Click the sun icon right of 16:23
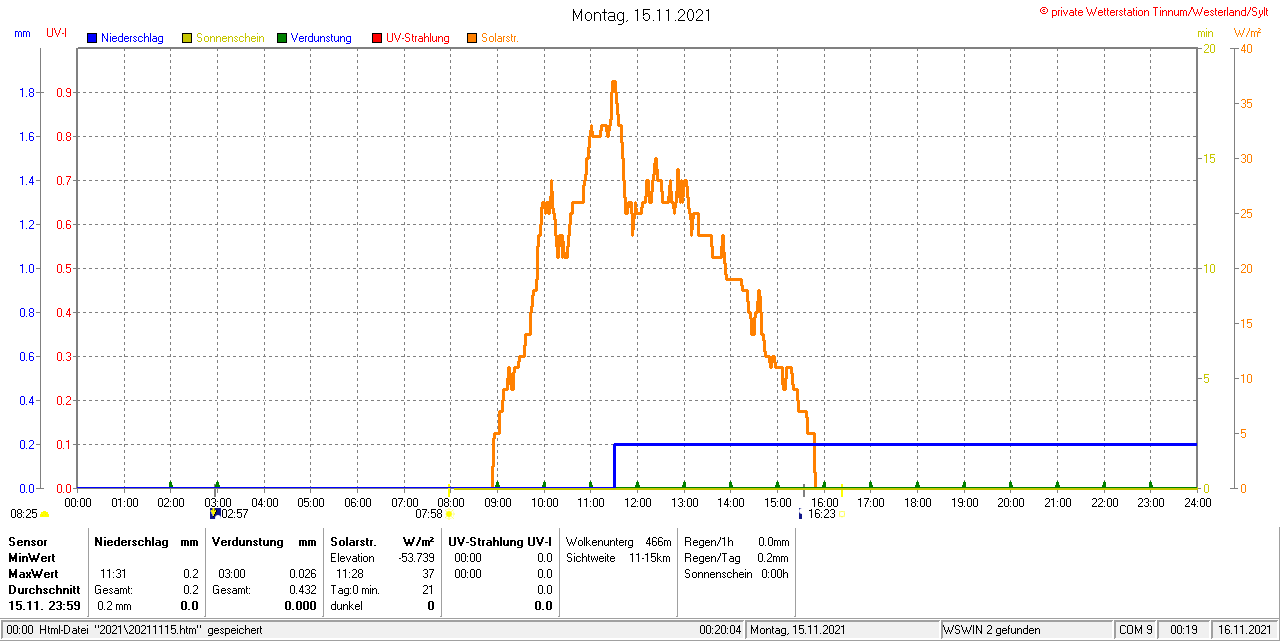Screen dimensions: 1280x641 click(x=842, y=514)
